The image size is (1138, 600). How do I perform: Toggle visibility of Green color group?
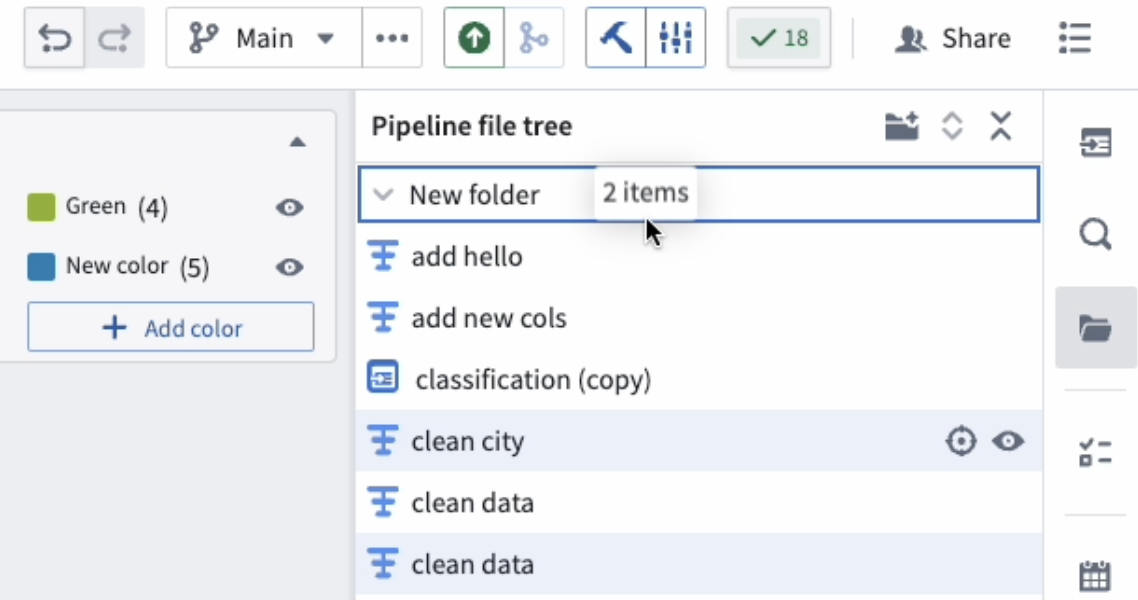290,207
